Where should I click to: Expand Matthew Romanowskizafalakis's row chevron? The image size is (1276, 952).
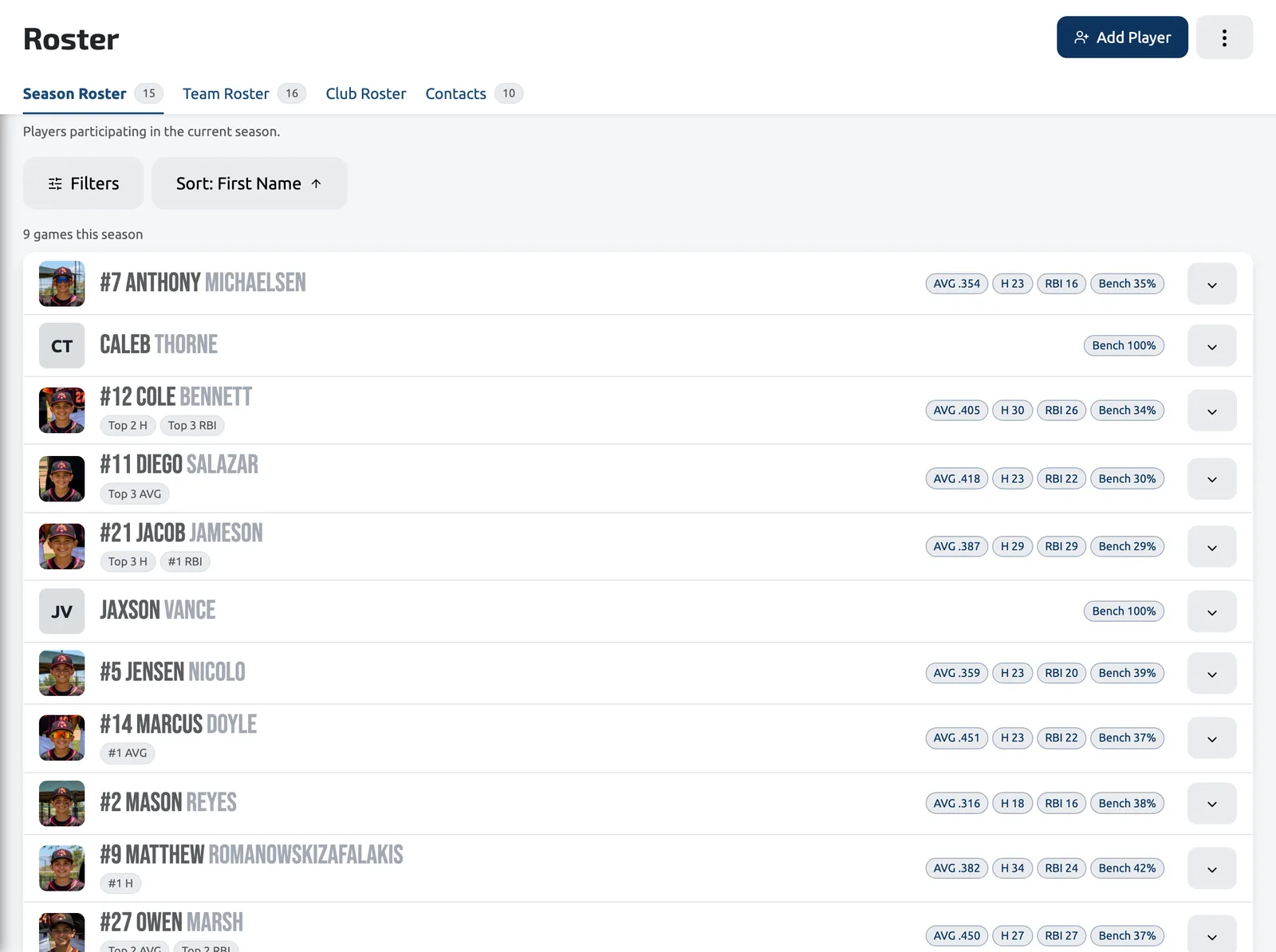[x=1212, y=868]
